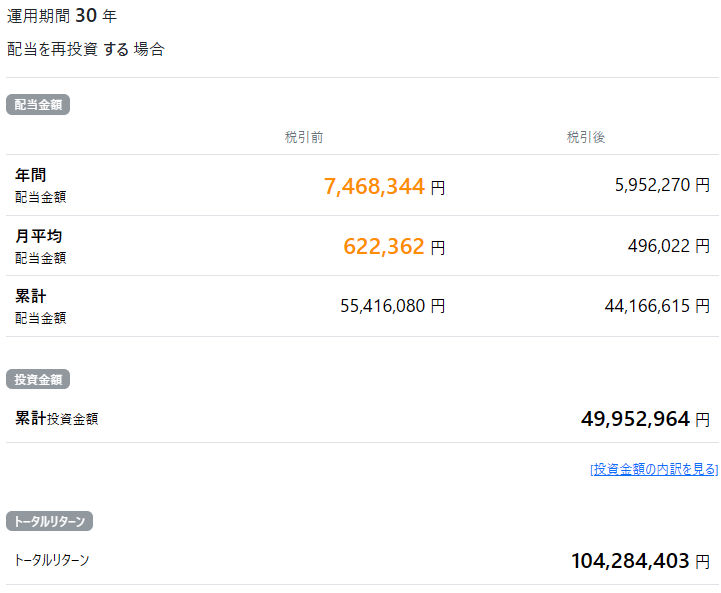Click the 累計投資金額 label
Viewport: 721px width, 593px height.
pos(56,419)
